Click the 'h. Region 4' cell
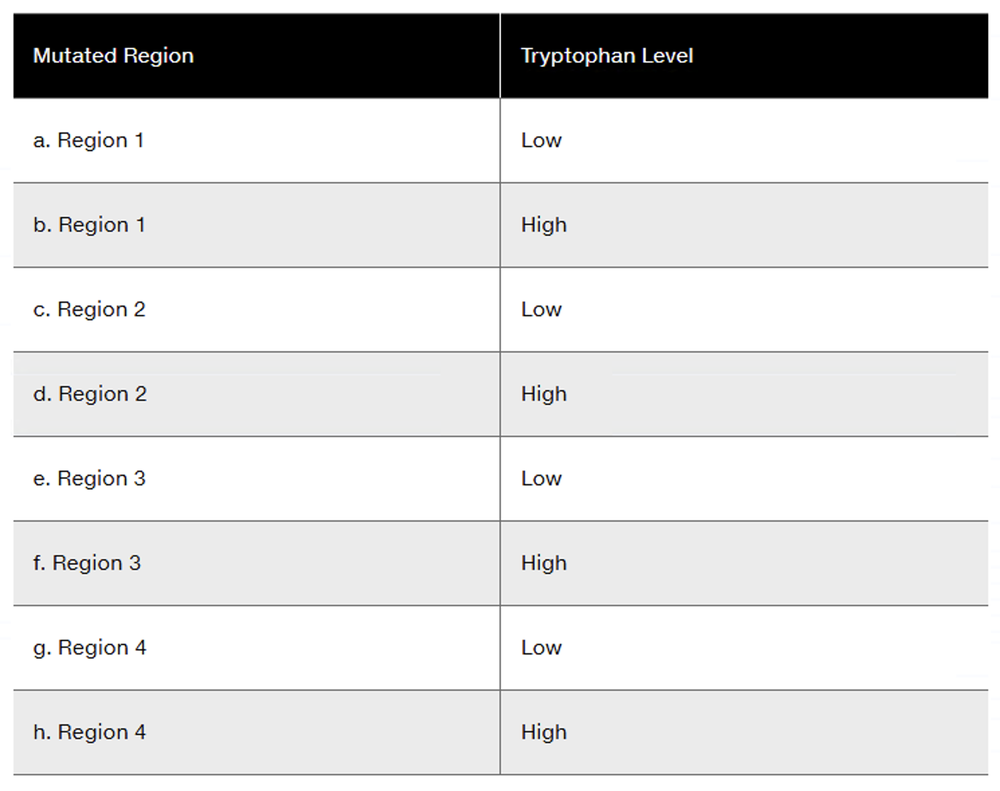This screenshot has width=1000, height=791. point(90,732)
